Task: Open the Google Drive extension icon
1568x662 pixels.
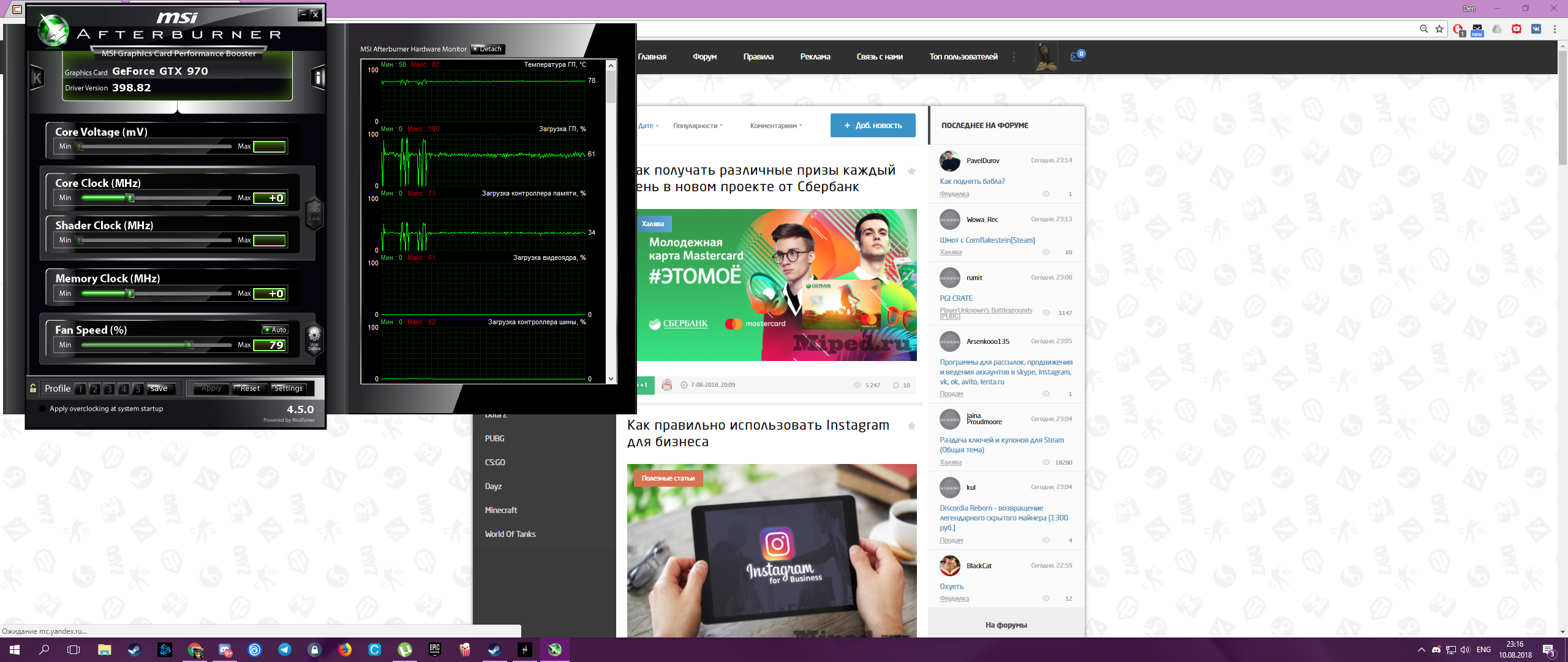Action: click(x=1497, y=29)
